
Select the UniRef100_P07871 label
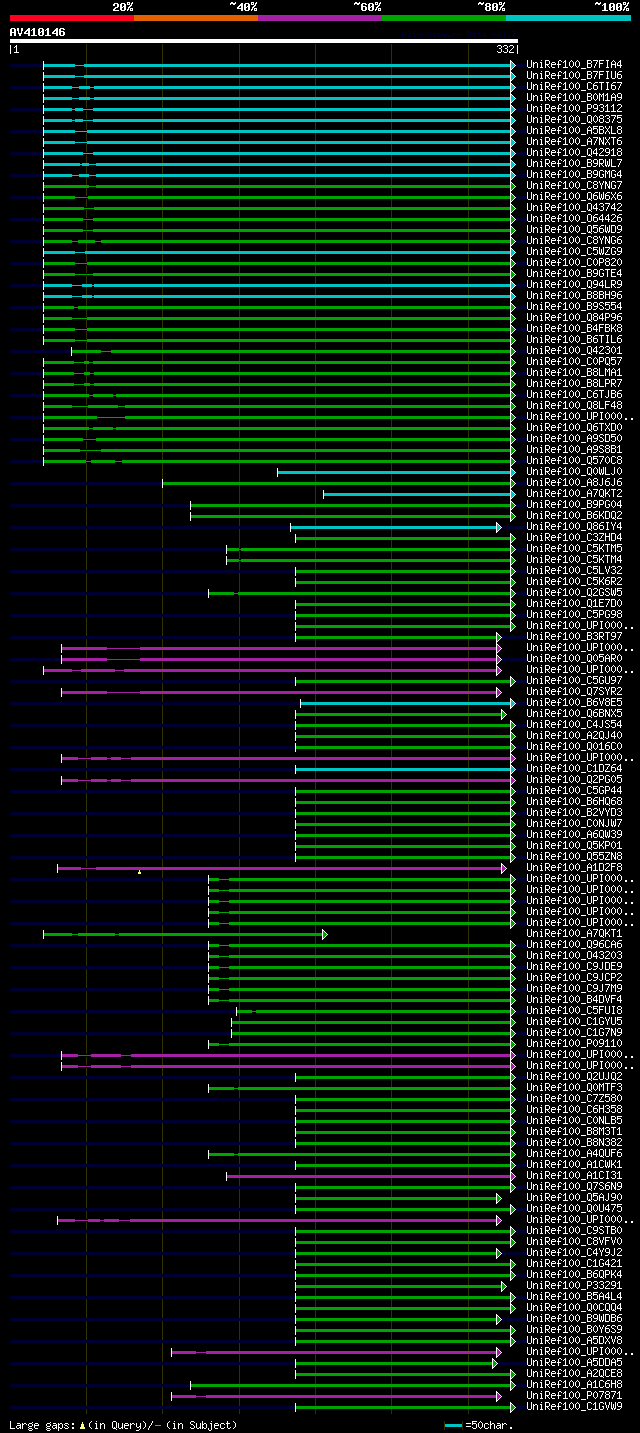[574, 1395]
